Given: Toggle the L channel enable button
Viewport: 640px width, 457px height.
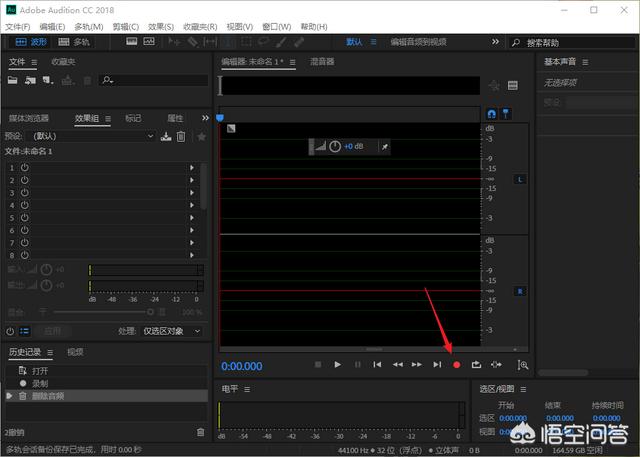Looking at the screenshot, I should pos(519,179).
